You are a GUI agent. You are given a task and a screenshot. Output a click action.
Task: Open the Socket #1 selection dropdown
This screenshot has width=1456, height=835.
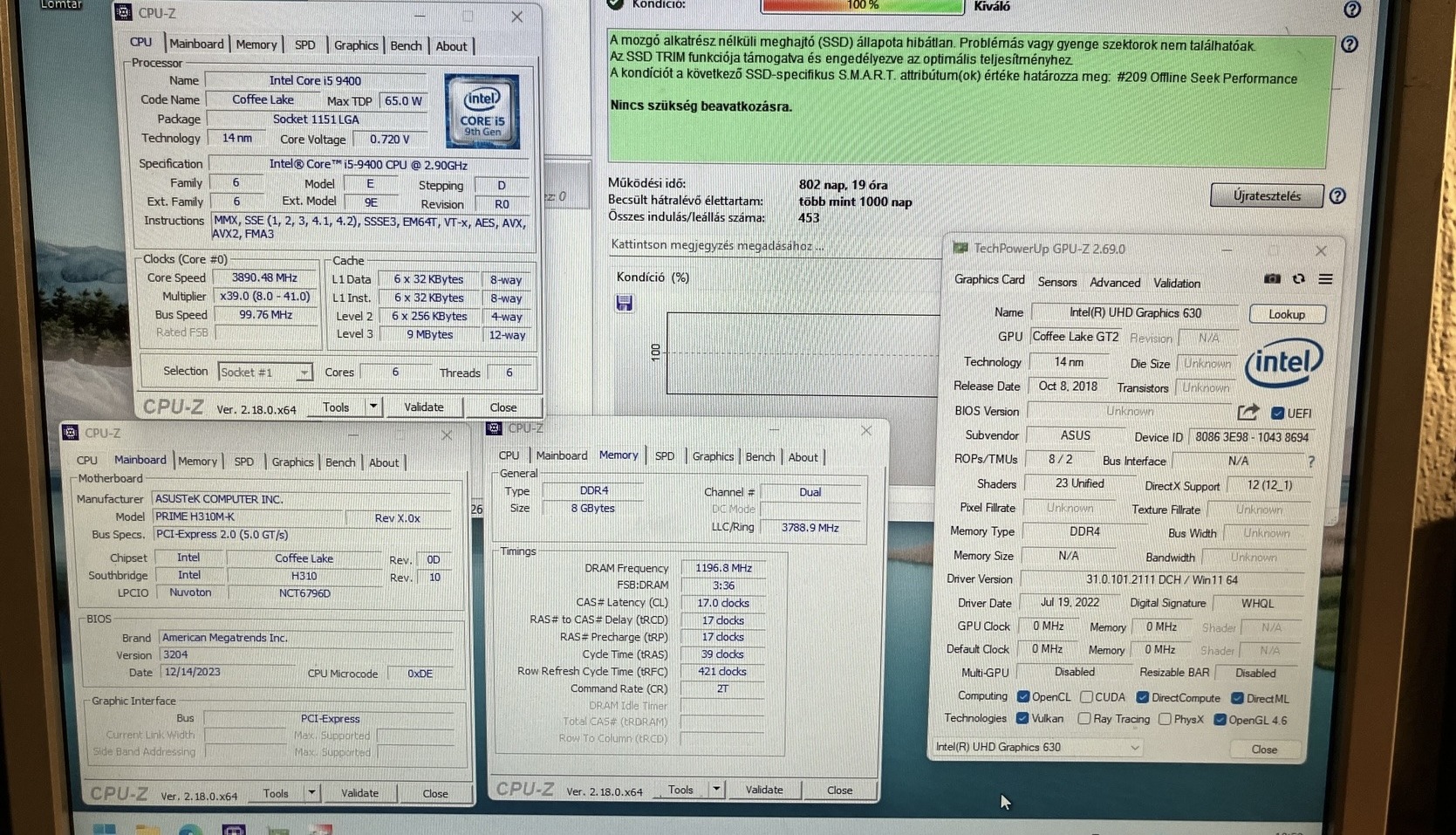point(265,373)
